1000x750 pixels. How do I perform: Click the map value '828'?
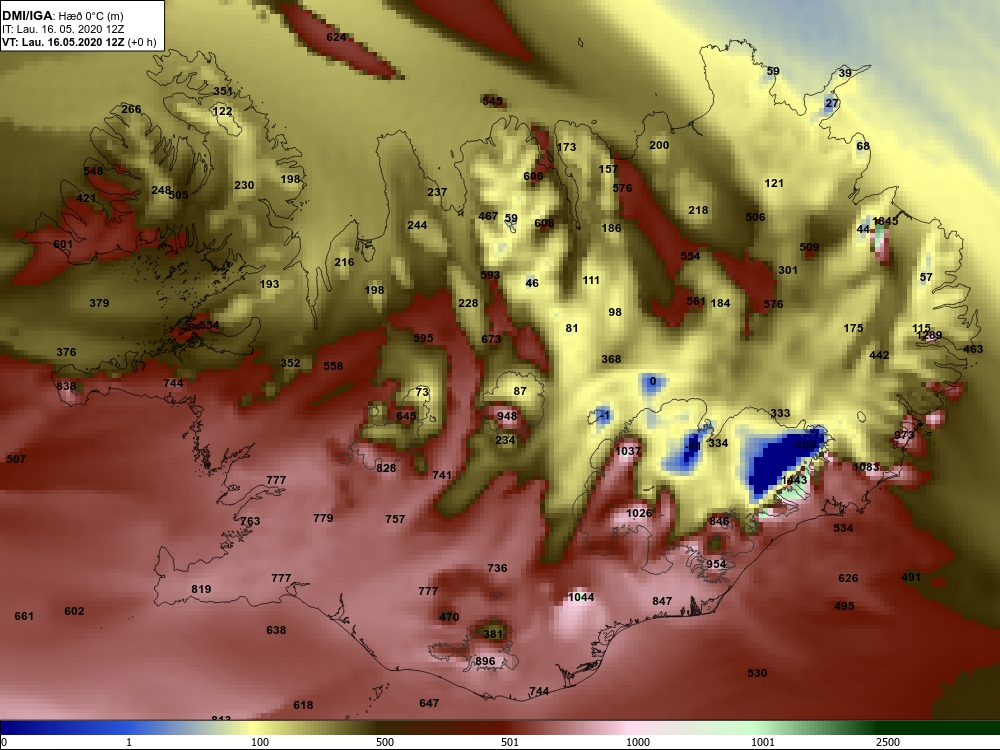click(x=386, y=468)
